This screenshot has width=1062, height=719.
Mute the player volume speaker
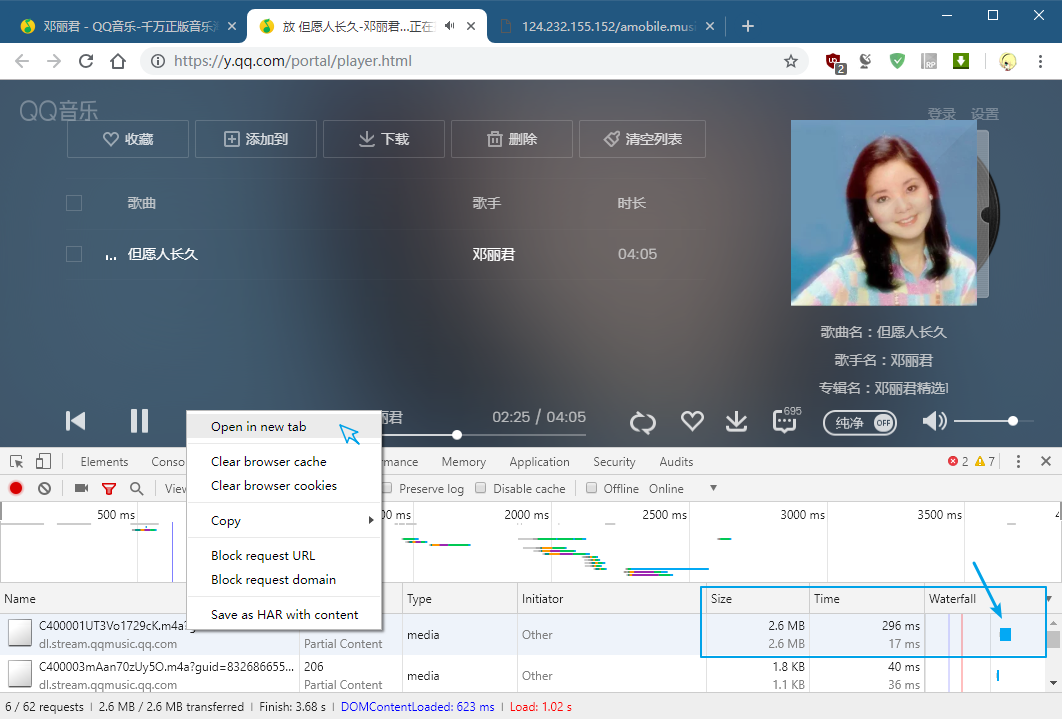pos(934,421)
